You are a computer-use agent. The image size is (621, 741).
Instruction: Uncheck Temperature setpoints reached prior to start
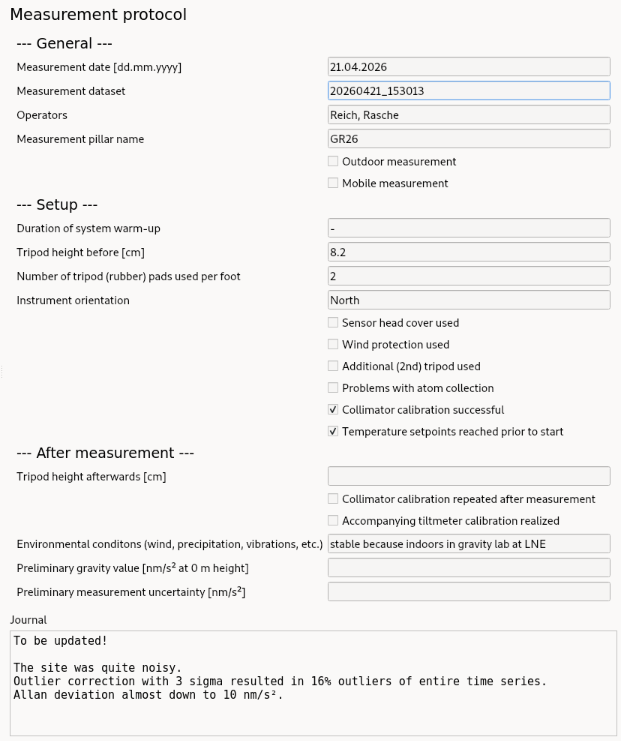[333, 432]
